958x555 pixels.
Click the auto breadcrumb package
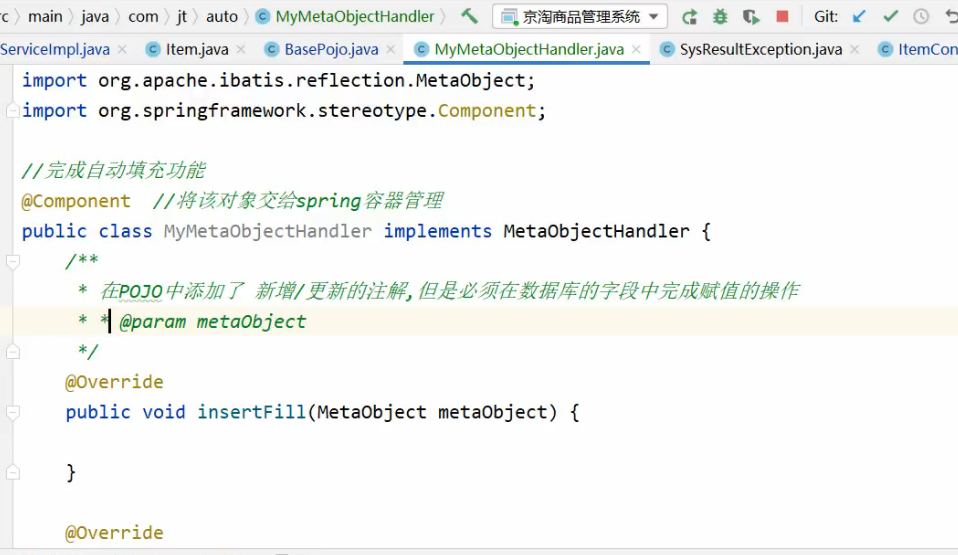[x=222, y=17]
